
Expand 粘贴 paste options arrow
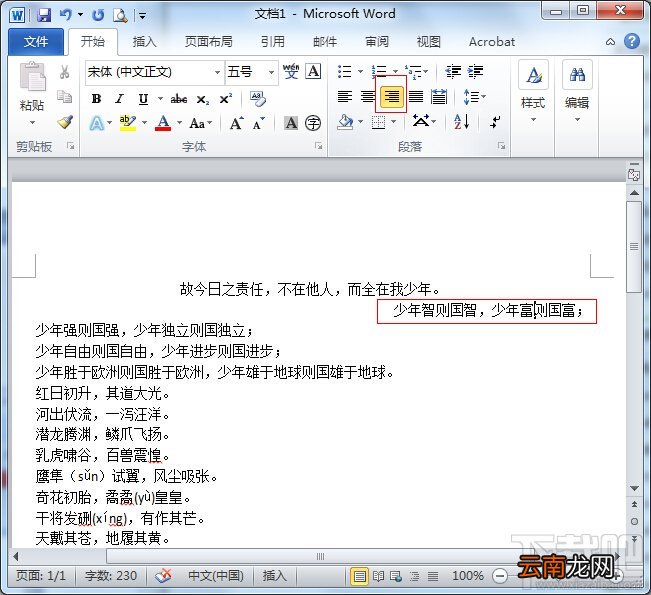tap(32, 123)
